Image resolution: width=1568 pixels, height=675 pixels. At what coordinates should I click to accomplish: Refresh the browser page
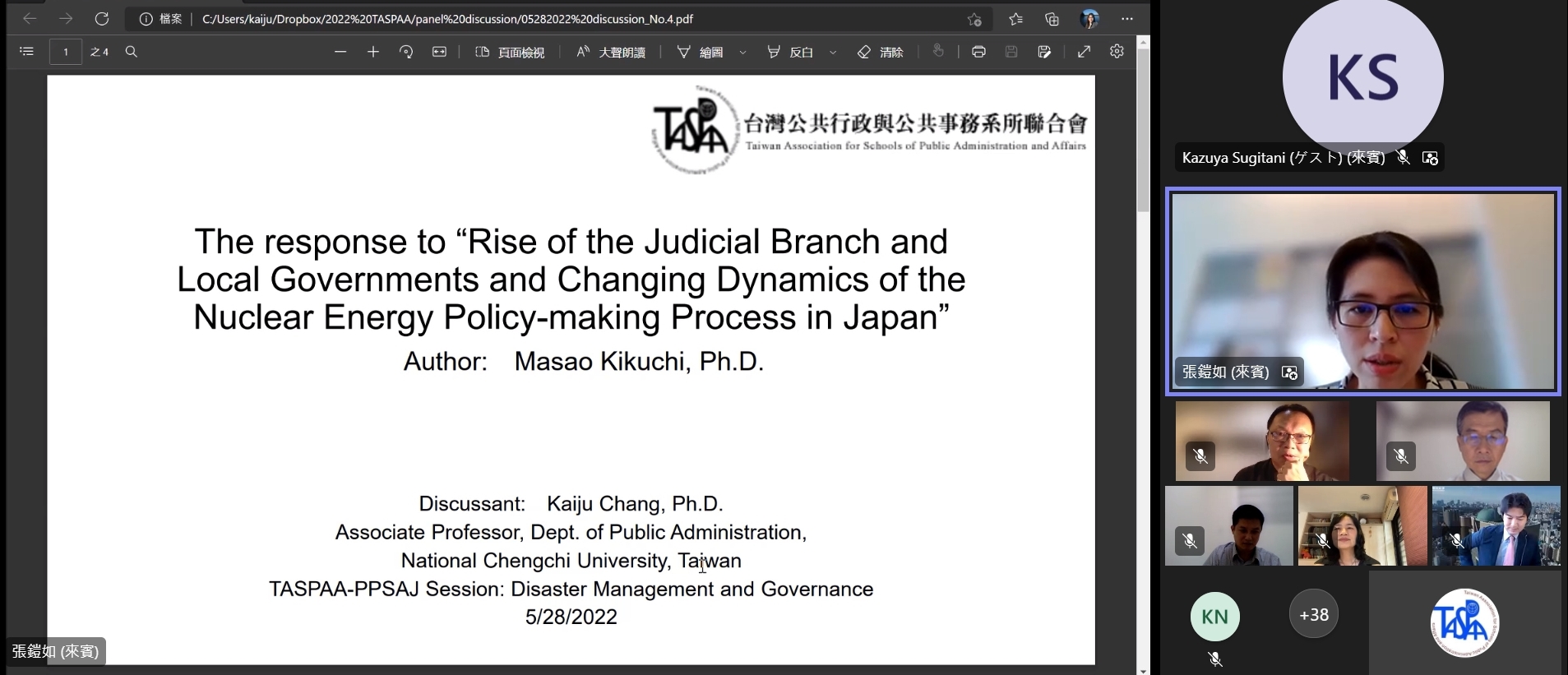[x=102, y=19]
